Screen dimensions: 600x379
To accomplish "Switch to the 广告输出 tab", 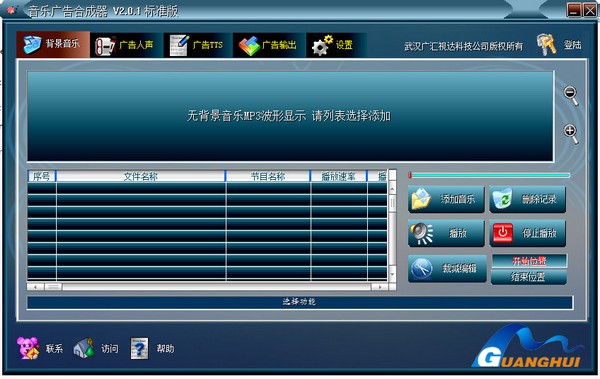I will (269, 45).
